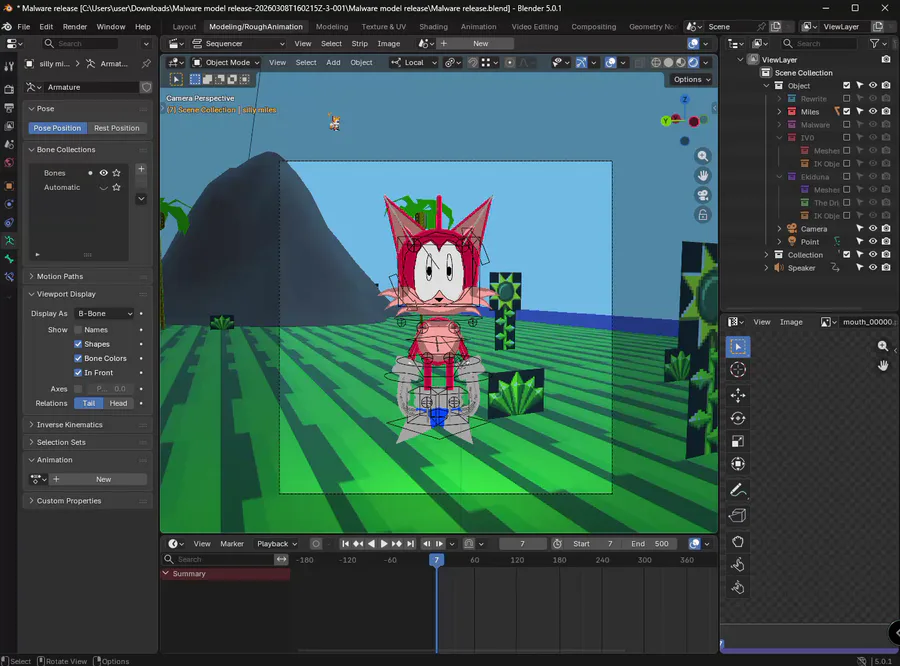Image resolution: width=900 pixels, height=666 pixels.
Task: Open the Add menu in viewport header
Action: tap(333, 63)
